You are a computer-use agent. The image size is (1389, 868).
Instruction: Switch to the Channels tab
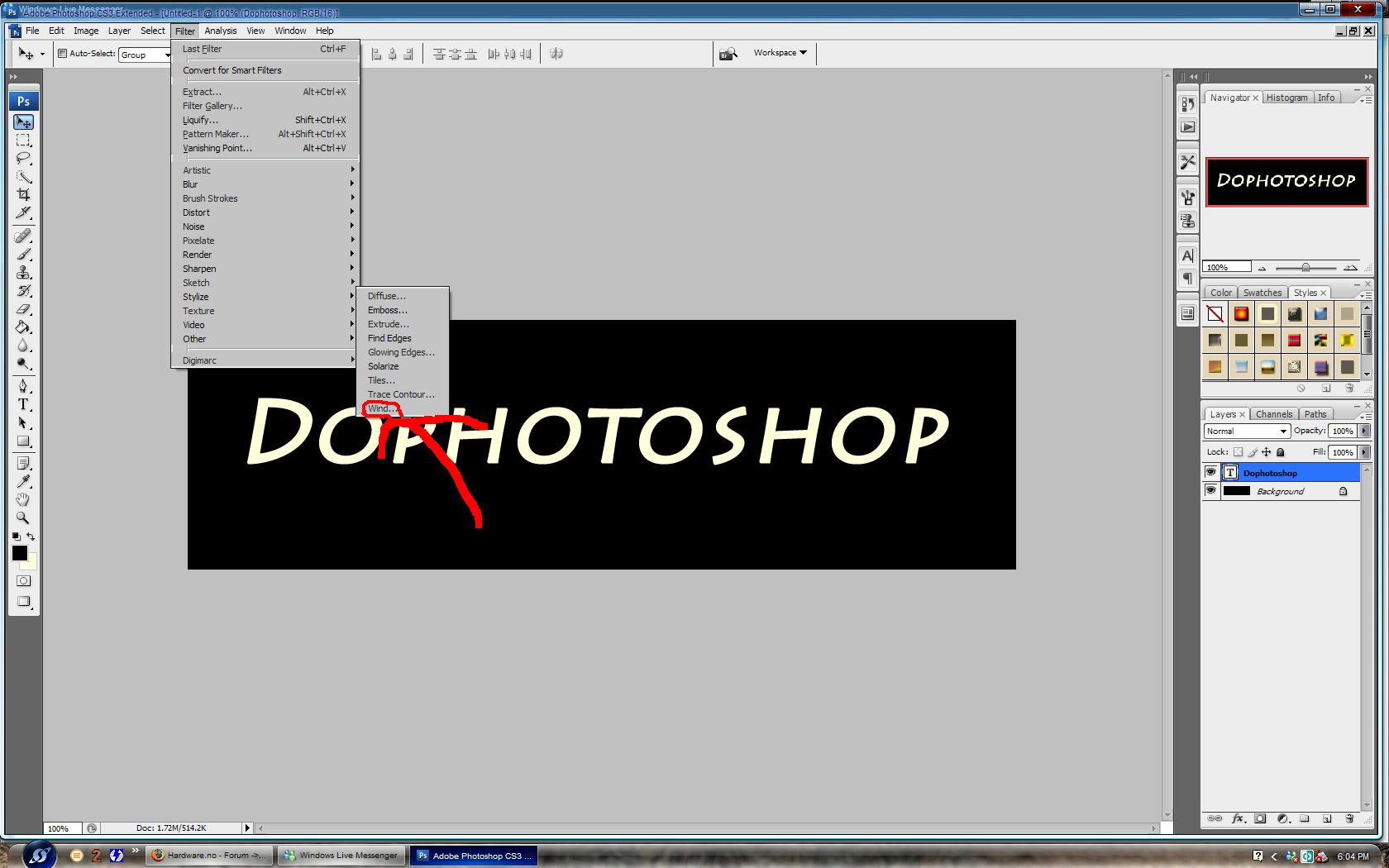[x=1273, y=414]
